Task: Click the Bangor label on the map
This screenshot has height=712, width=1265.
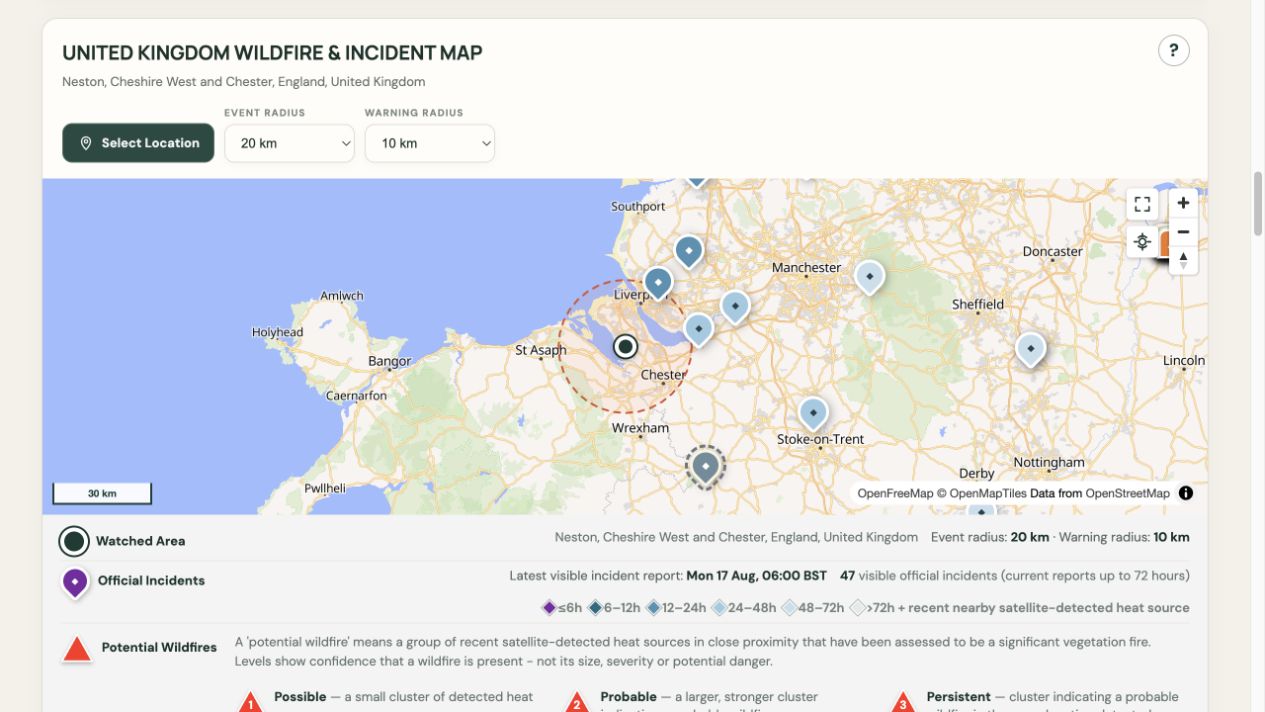Action: [x=389, y=362]
